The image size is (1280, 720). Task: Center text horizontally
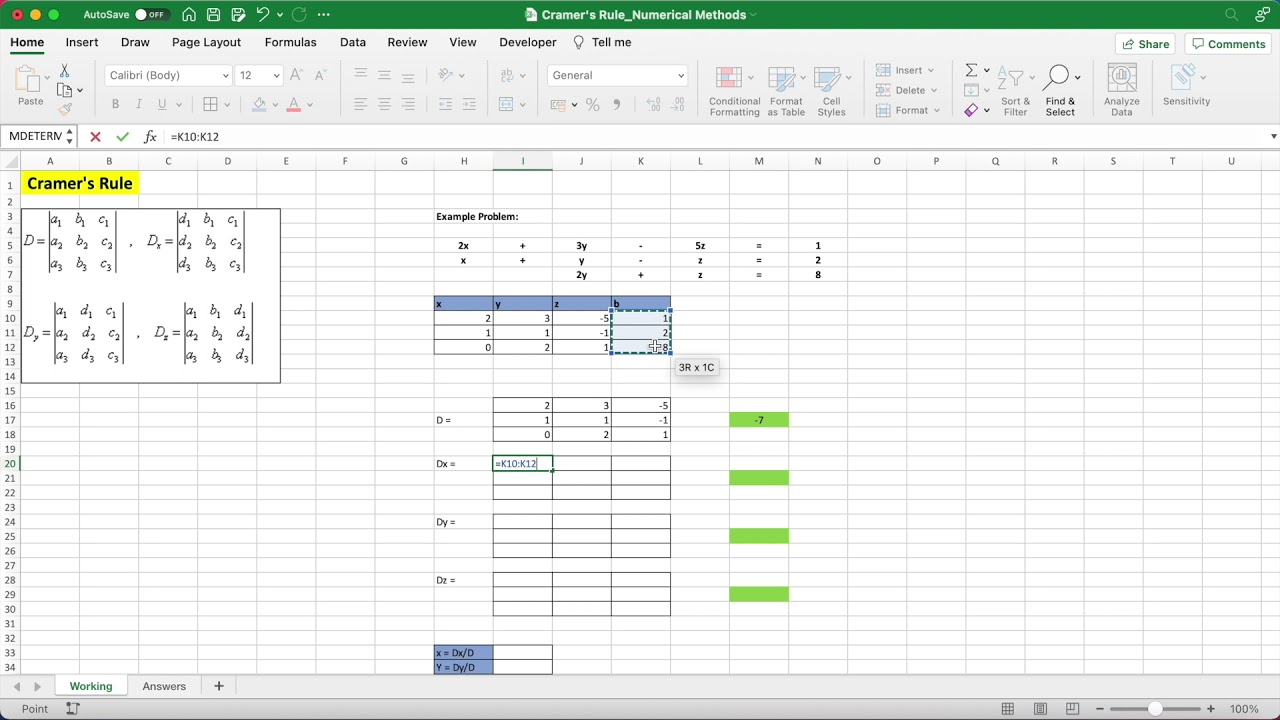pyautogui.click(x=384, y=104)
